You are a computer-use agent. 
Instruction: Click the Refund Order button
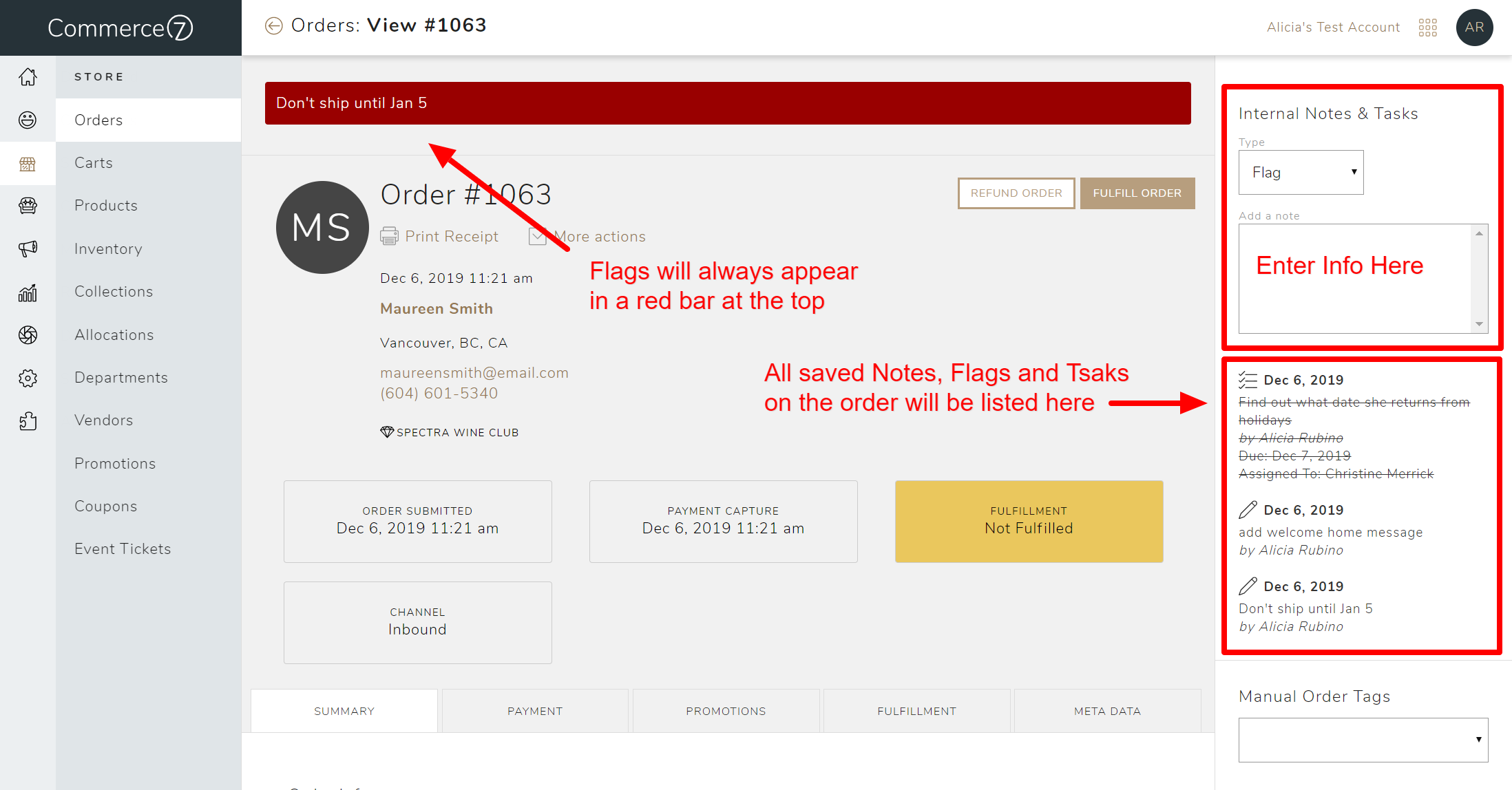[1016, 193]
